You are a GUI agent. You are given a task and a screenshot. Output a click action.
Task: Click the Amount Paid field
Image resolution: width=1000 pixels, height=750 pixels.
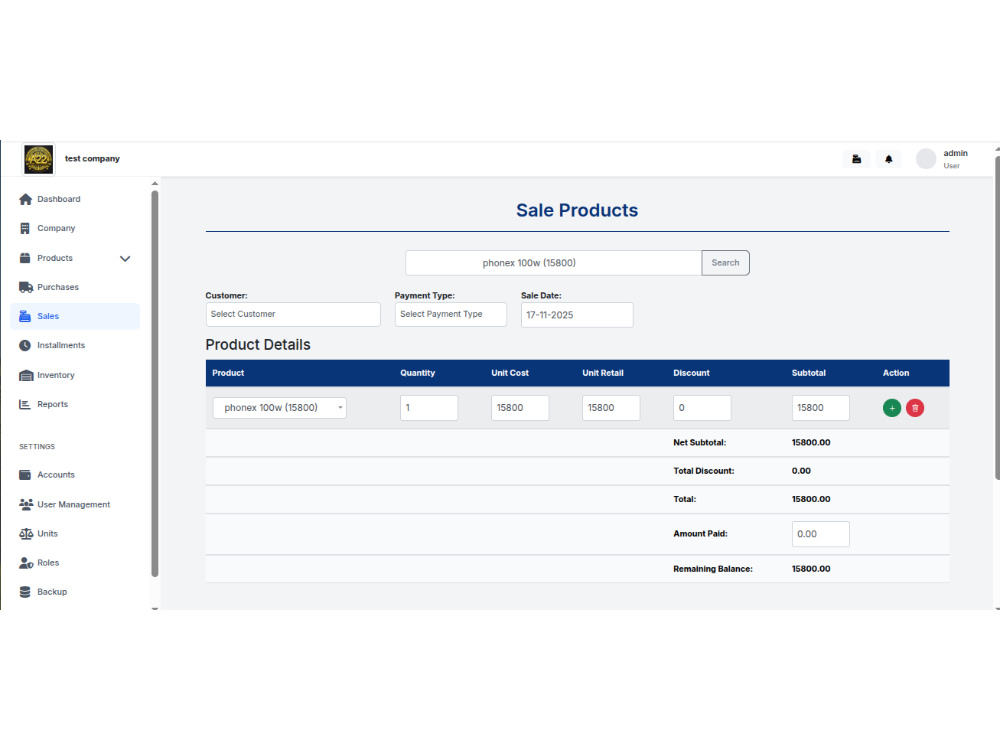820,534
